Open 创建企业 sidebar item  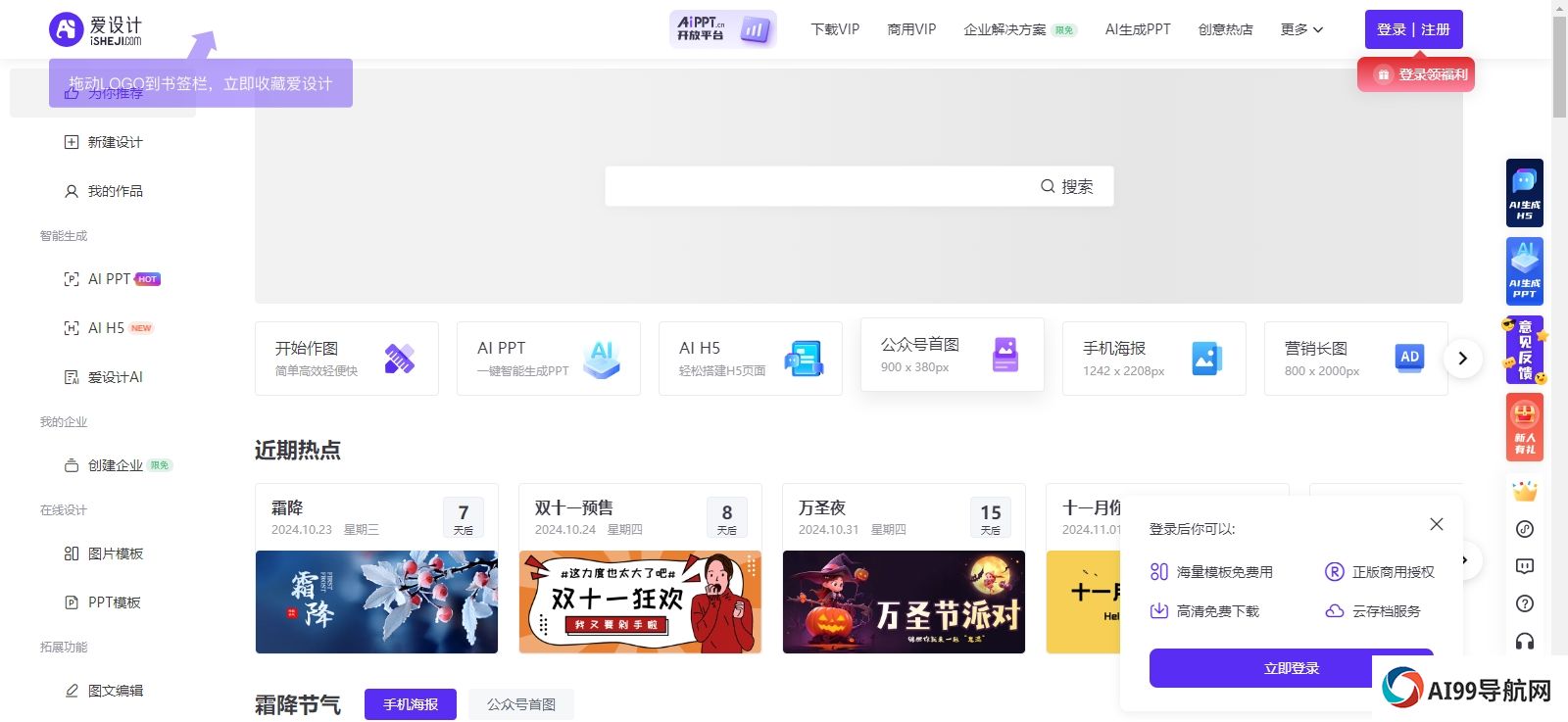(118, 465)
